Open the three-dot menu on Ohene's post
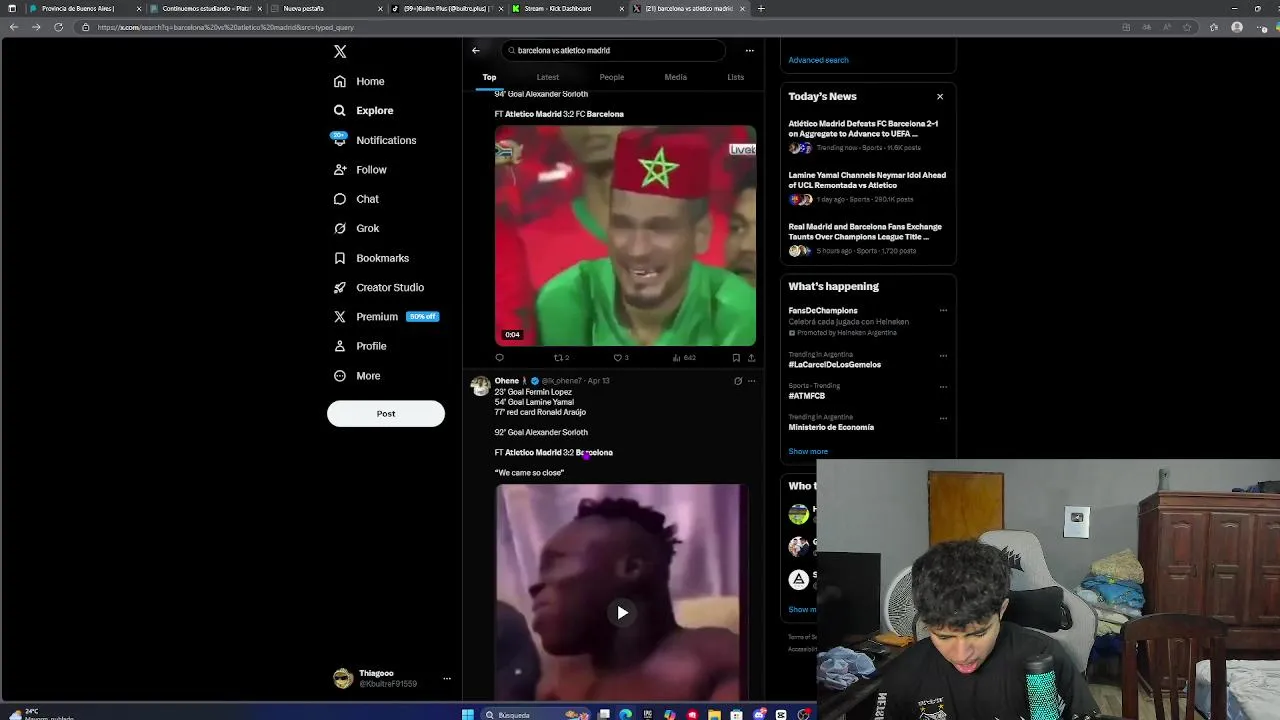This screenshot has height=720, width=1280. pos(752,381)
